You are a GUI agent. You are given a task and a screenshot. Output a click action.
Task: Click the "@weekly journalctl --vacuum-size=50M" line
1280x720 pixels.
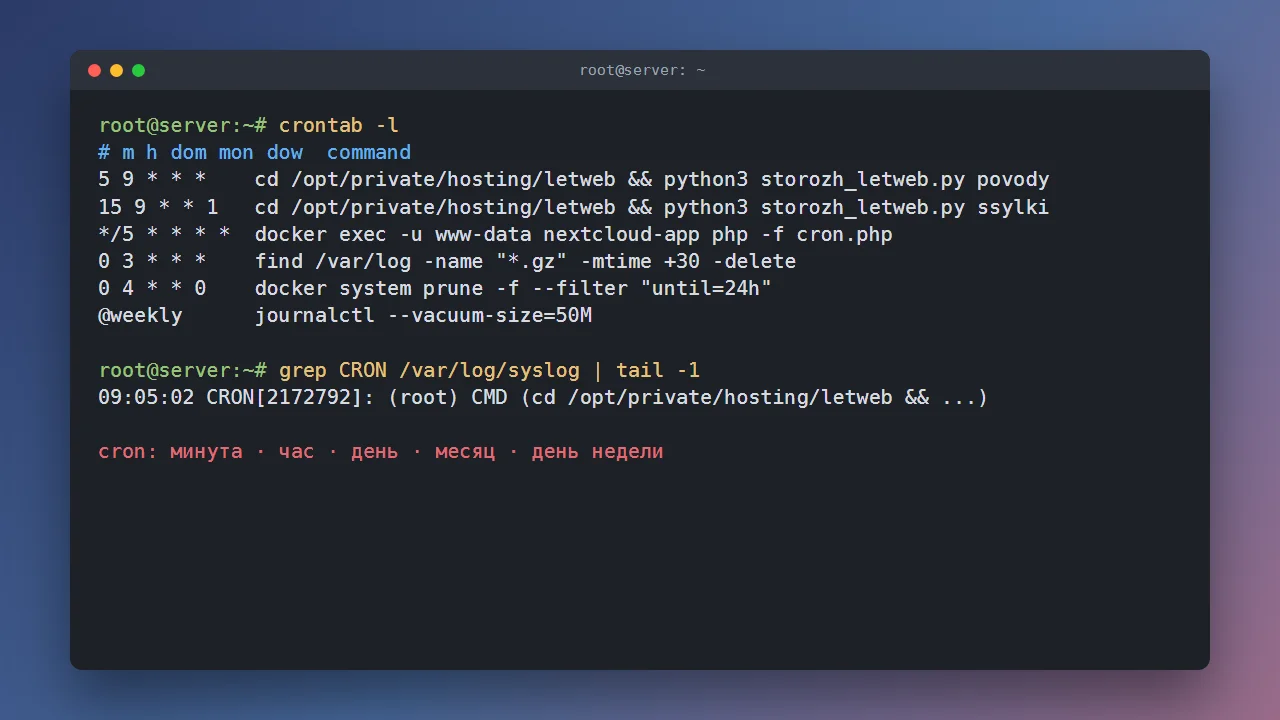(x=345, y=315)
